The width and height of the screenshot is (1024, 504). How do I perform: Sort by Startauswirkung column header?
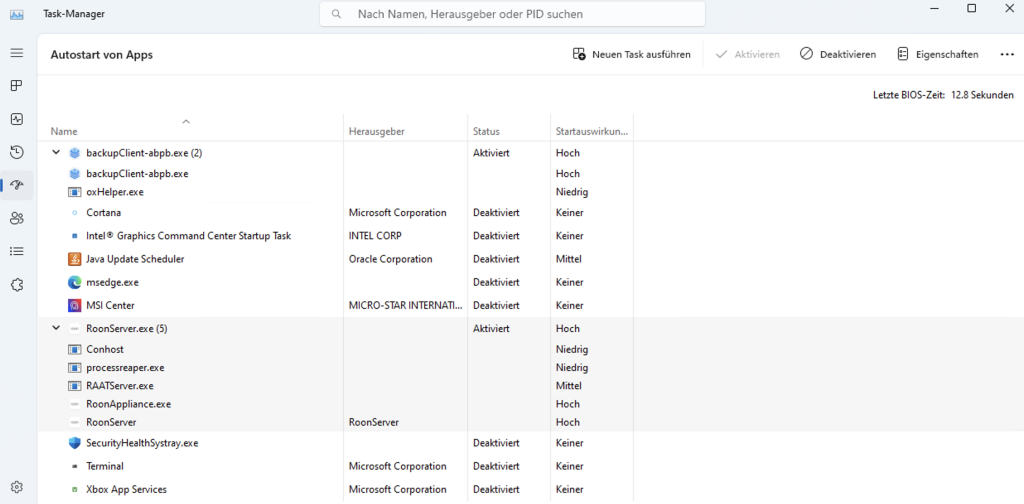tap(592, 131)
